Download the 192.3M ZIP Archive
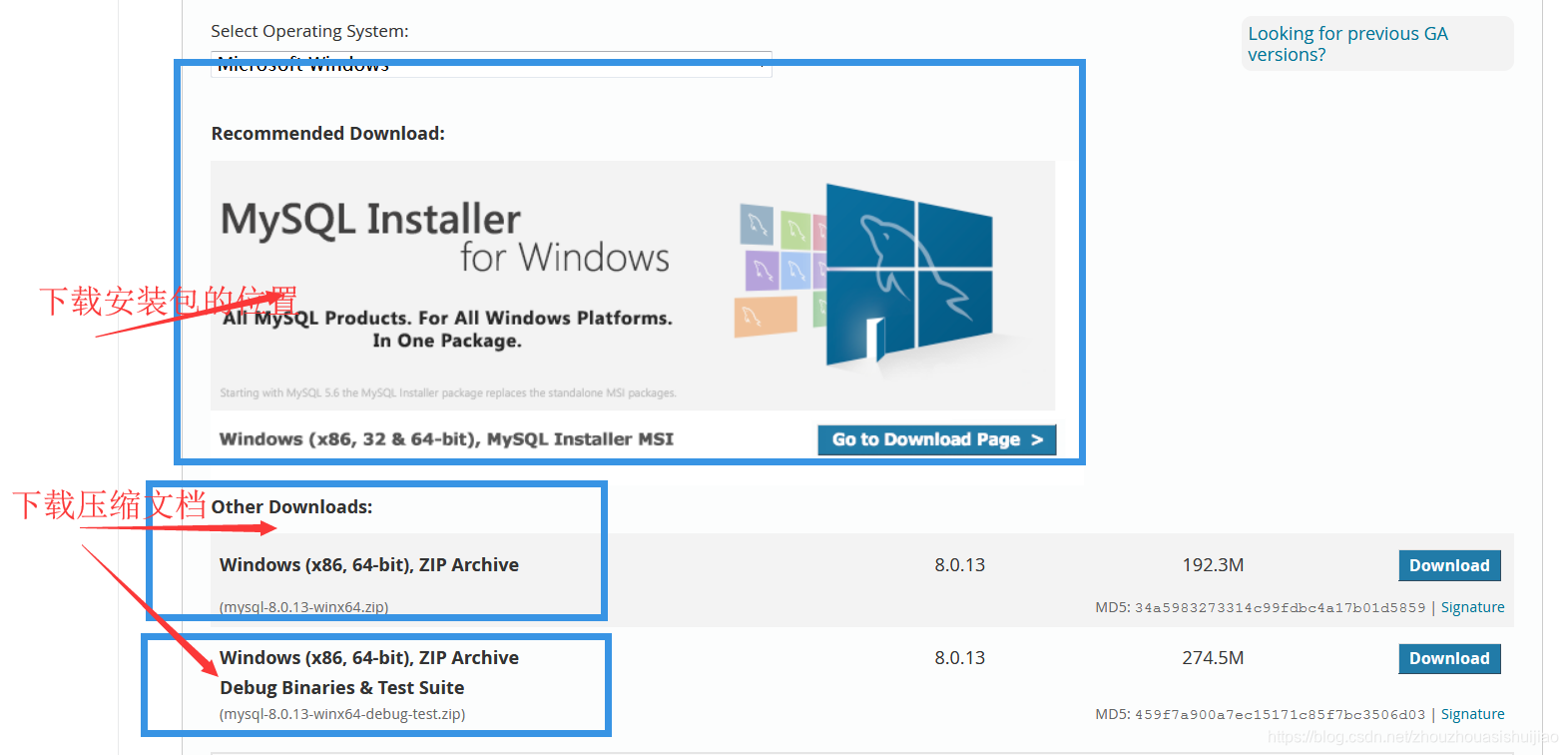The width and height of the screenshot is (1568, 755). coord(1449,565)
